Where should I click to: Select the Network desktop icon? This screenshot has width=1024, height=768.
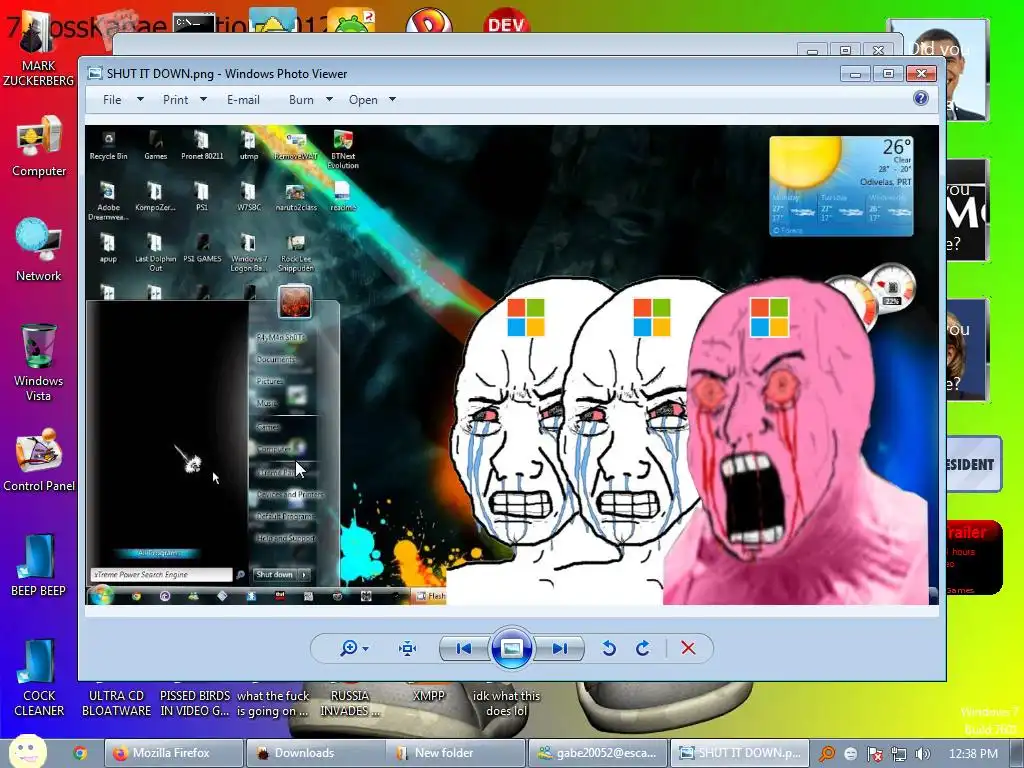39,249
